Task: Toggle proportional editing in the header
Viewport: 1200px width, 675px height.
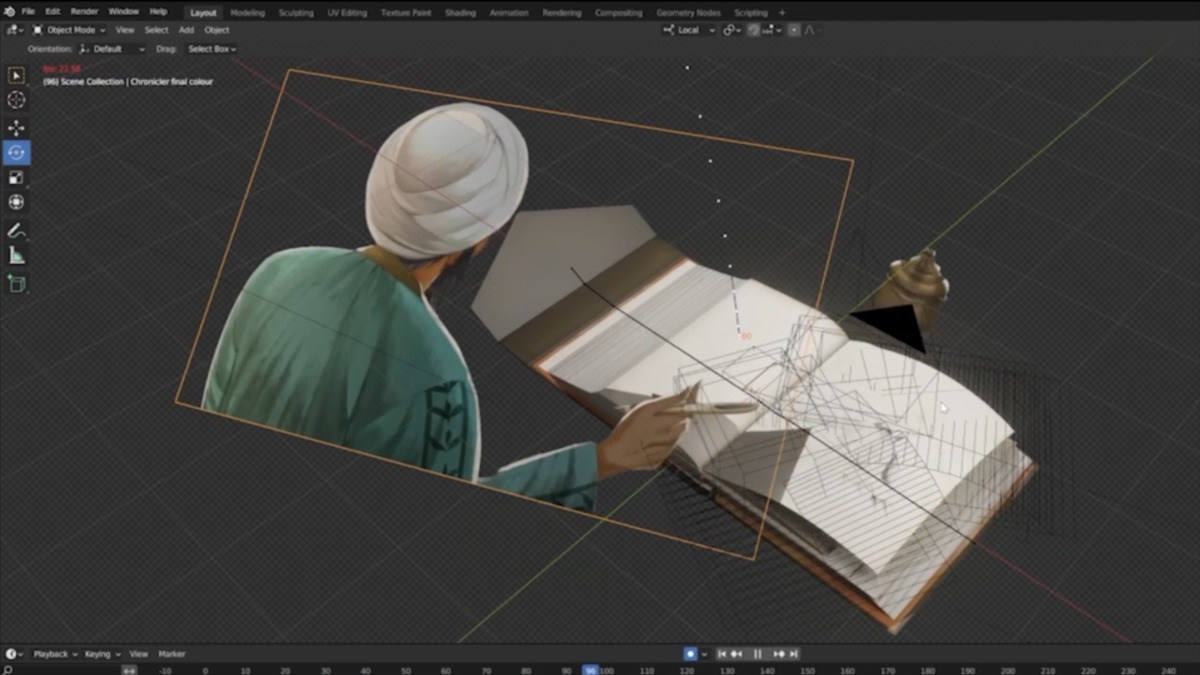Action: (794, 30)
